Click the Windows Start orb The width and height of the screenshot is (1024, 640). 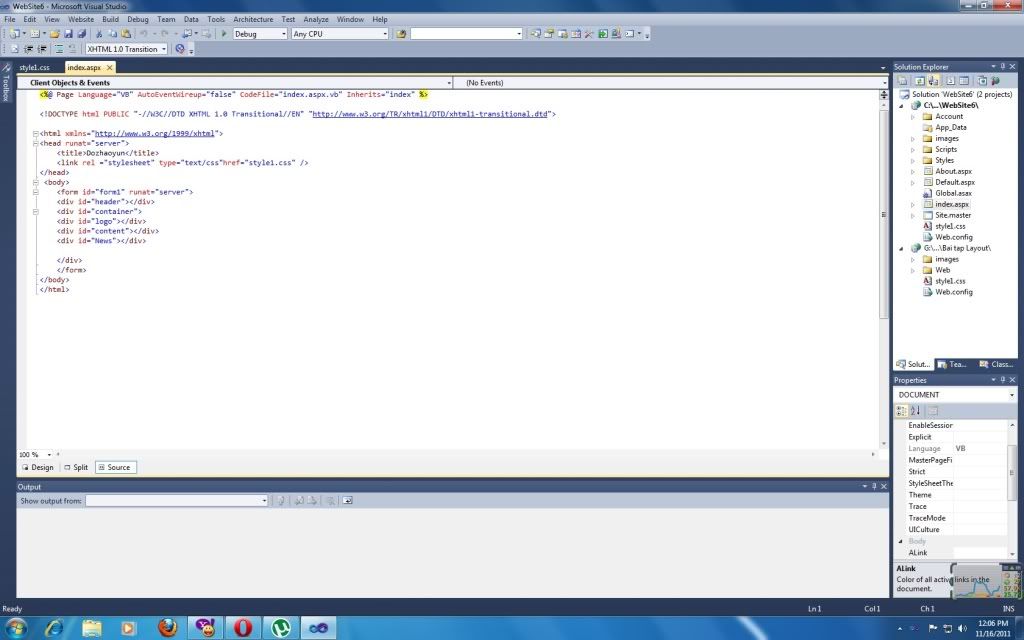[16, 628]
